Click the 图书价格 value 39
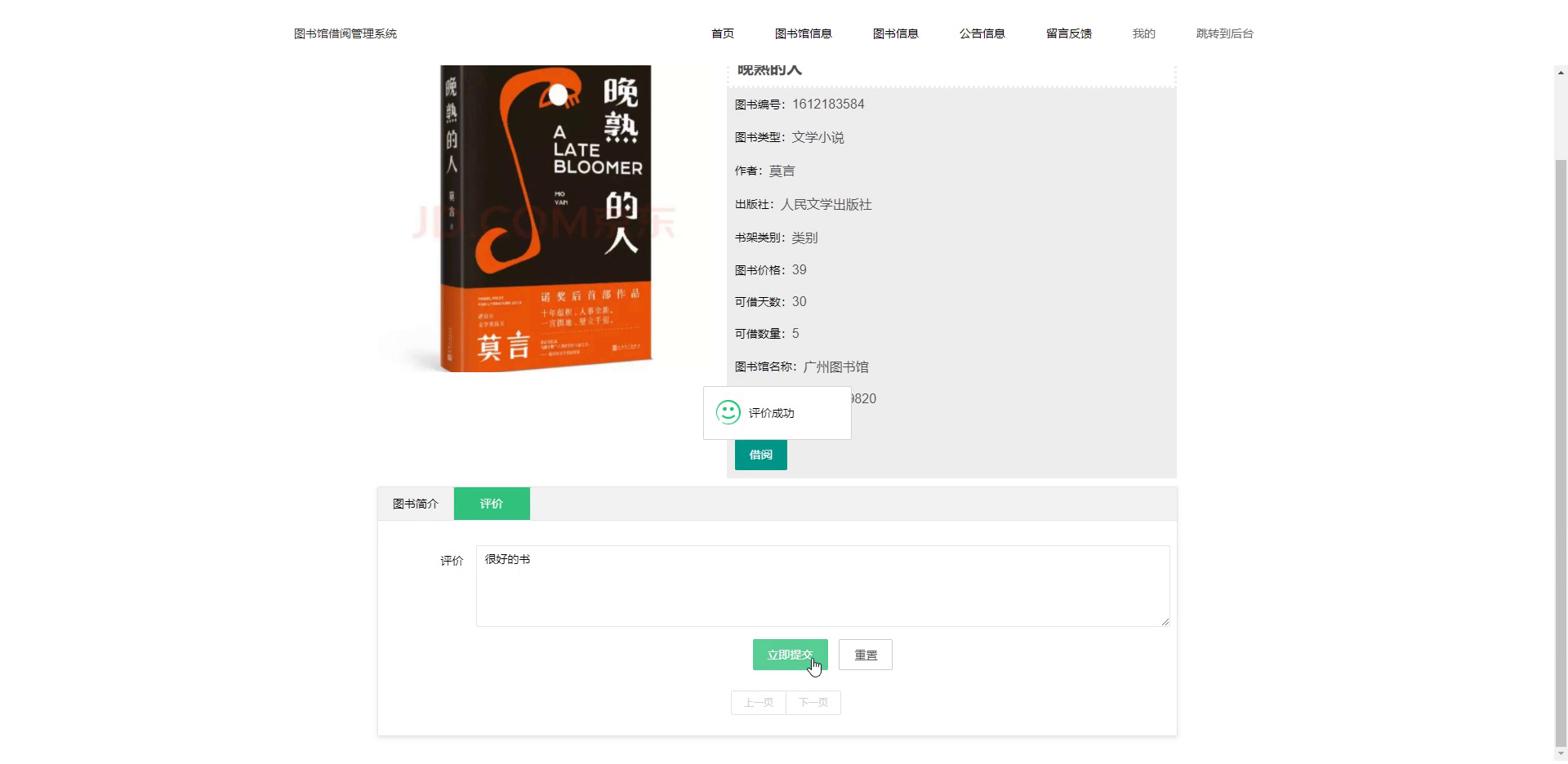 pos(800,269)
